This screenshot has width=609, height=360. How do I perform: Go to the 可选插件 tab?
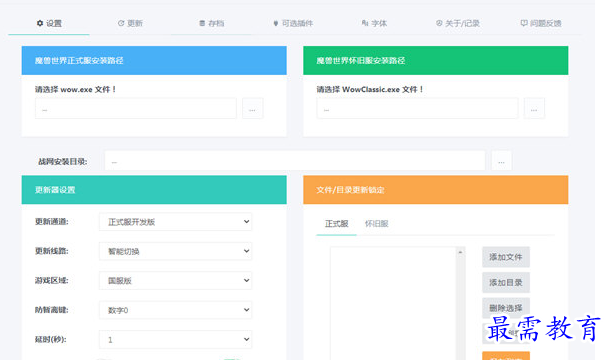[293, 23]
